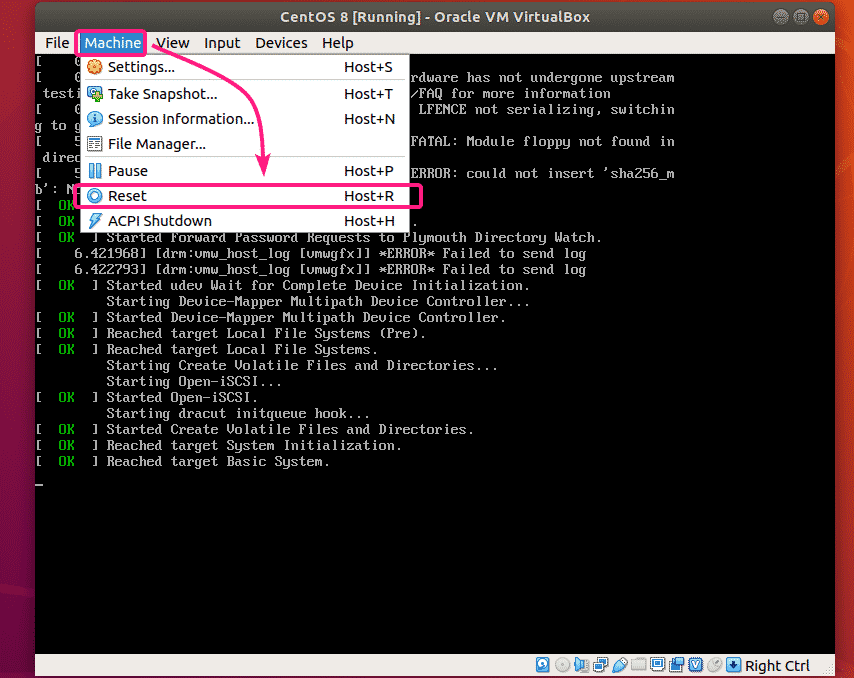Image resolution: width=854 pixels, height=678 pixels.
Task: Open the Devices menu
Action: tap(281, 43)
